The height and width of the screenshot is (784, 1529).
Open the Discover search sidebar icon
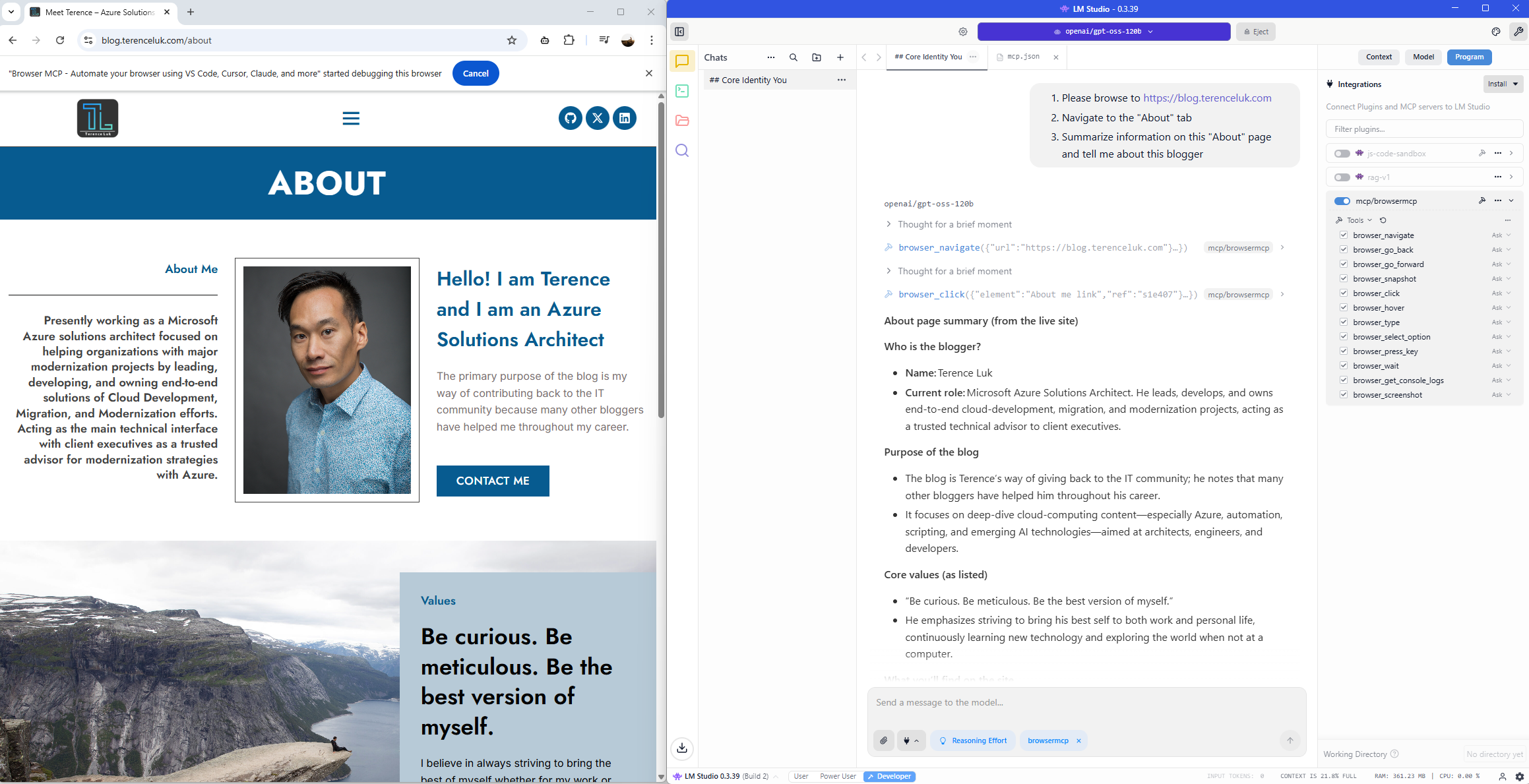coord(682,150)
